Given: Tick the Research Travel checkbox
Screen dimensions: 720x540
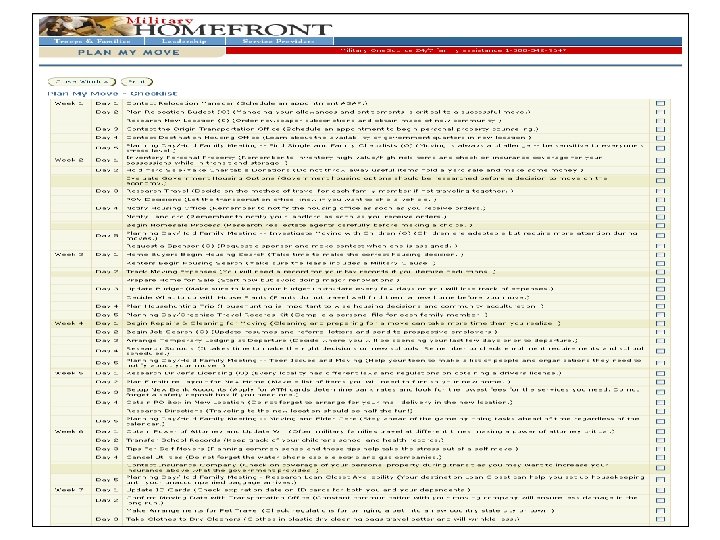Looking at the screenshot, I should tap(660, 191).
